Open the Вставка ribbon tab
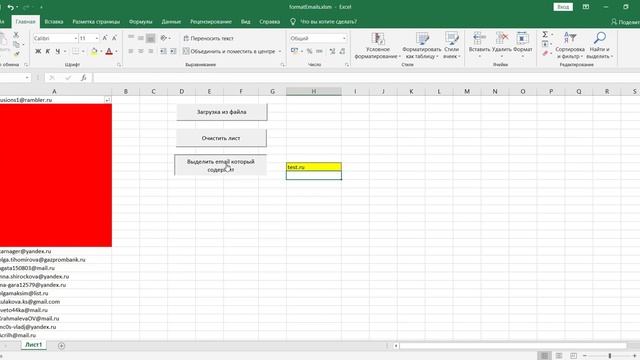The height and width of the screenshot is (360, 640). [53, 22]
